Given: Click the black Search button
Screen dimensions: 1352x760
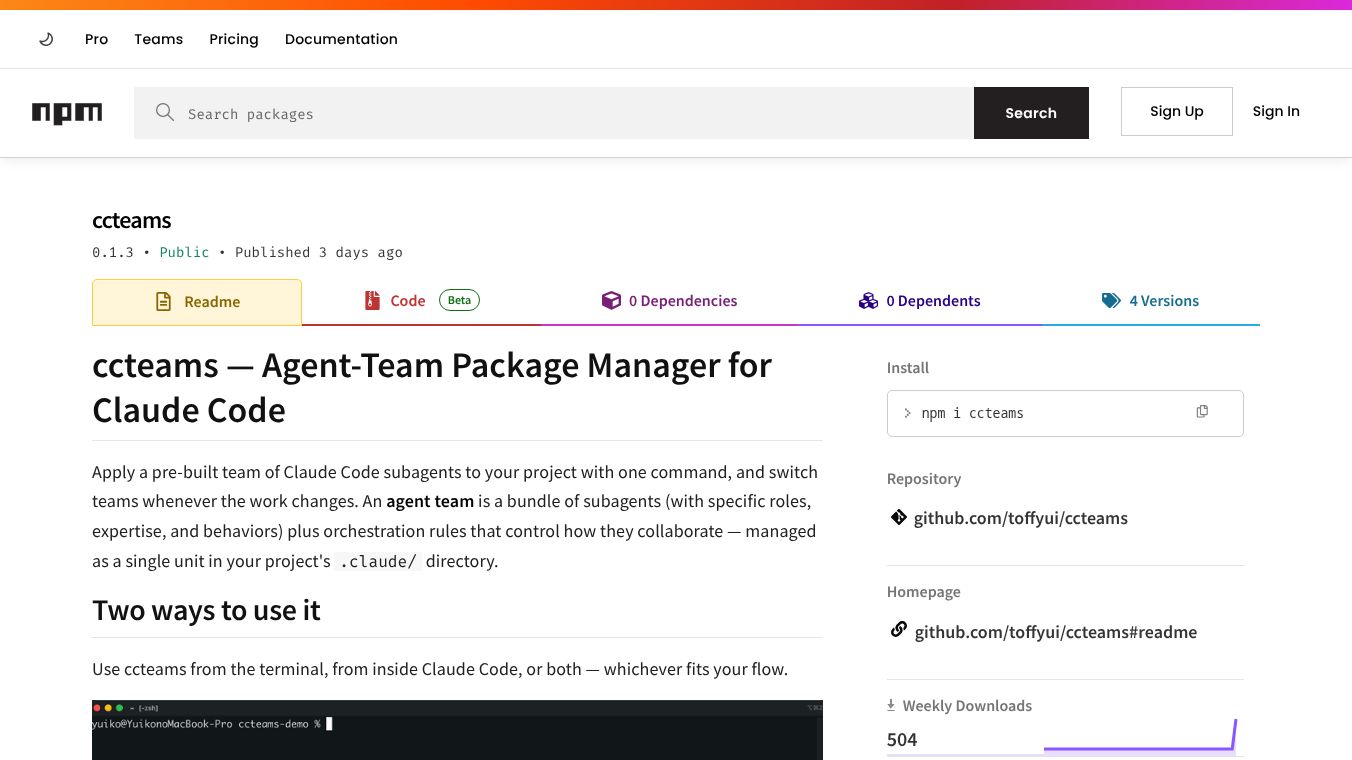Looking at the screenshot, I should tap(1031, 113).
